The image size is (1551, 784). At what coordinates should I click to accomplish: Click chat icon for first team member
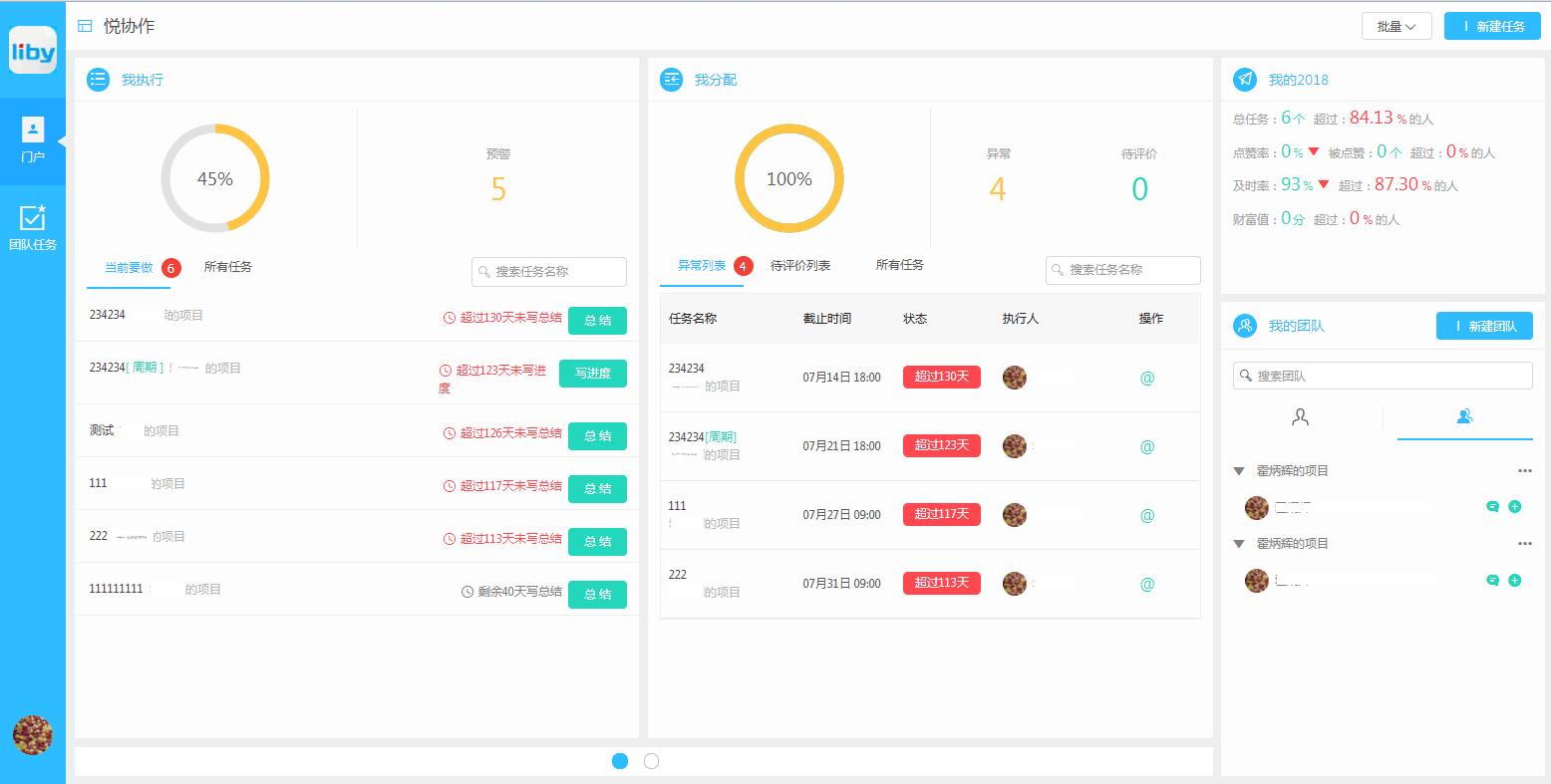[x=1492, y=507]
